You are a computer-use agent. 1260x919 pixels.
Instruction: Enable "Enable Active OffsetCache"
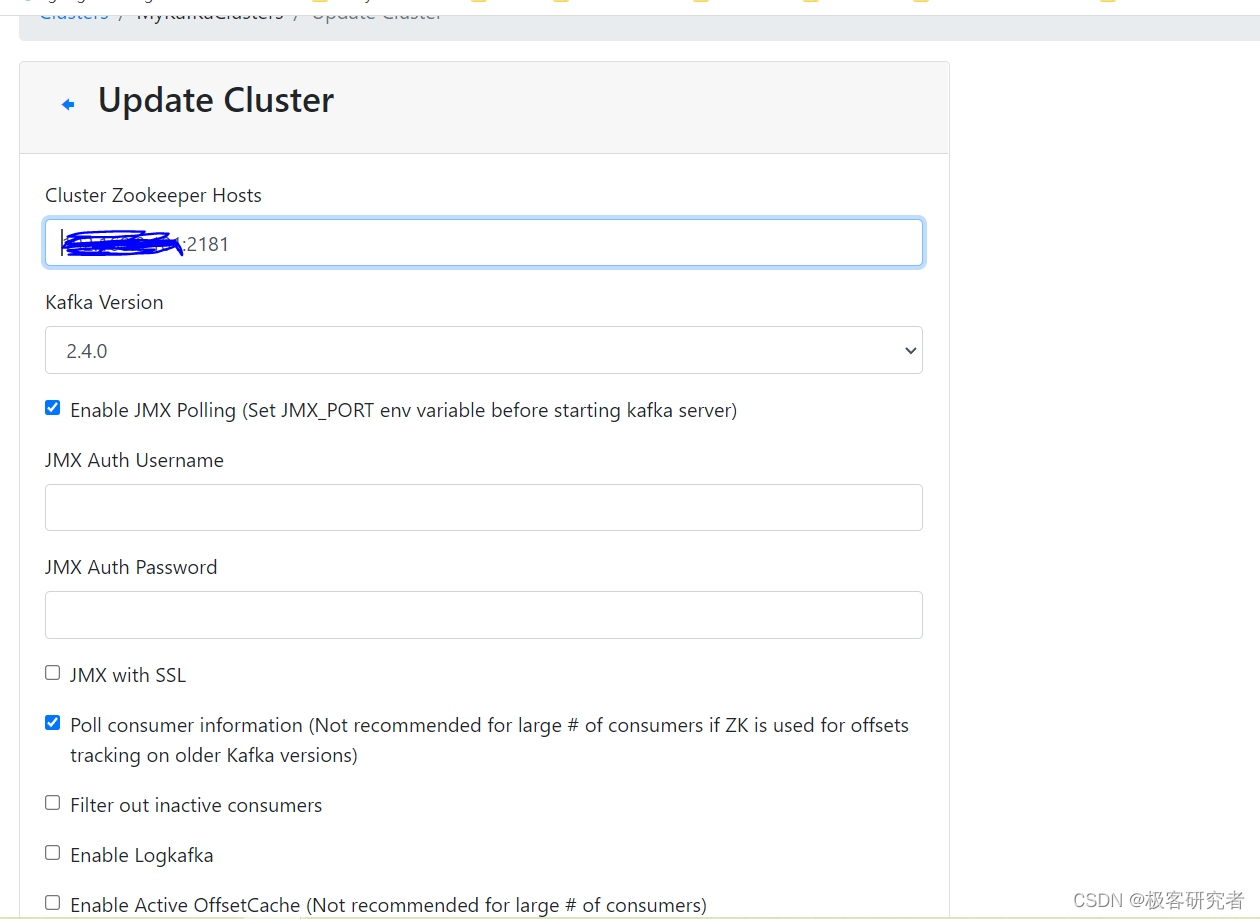pyautogui.click(x=52, y=902)
